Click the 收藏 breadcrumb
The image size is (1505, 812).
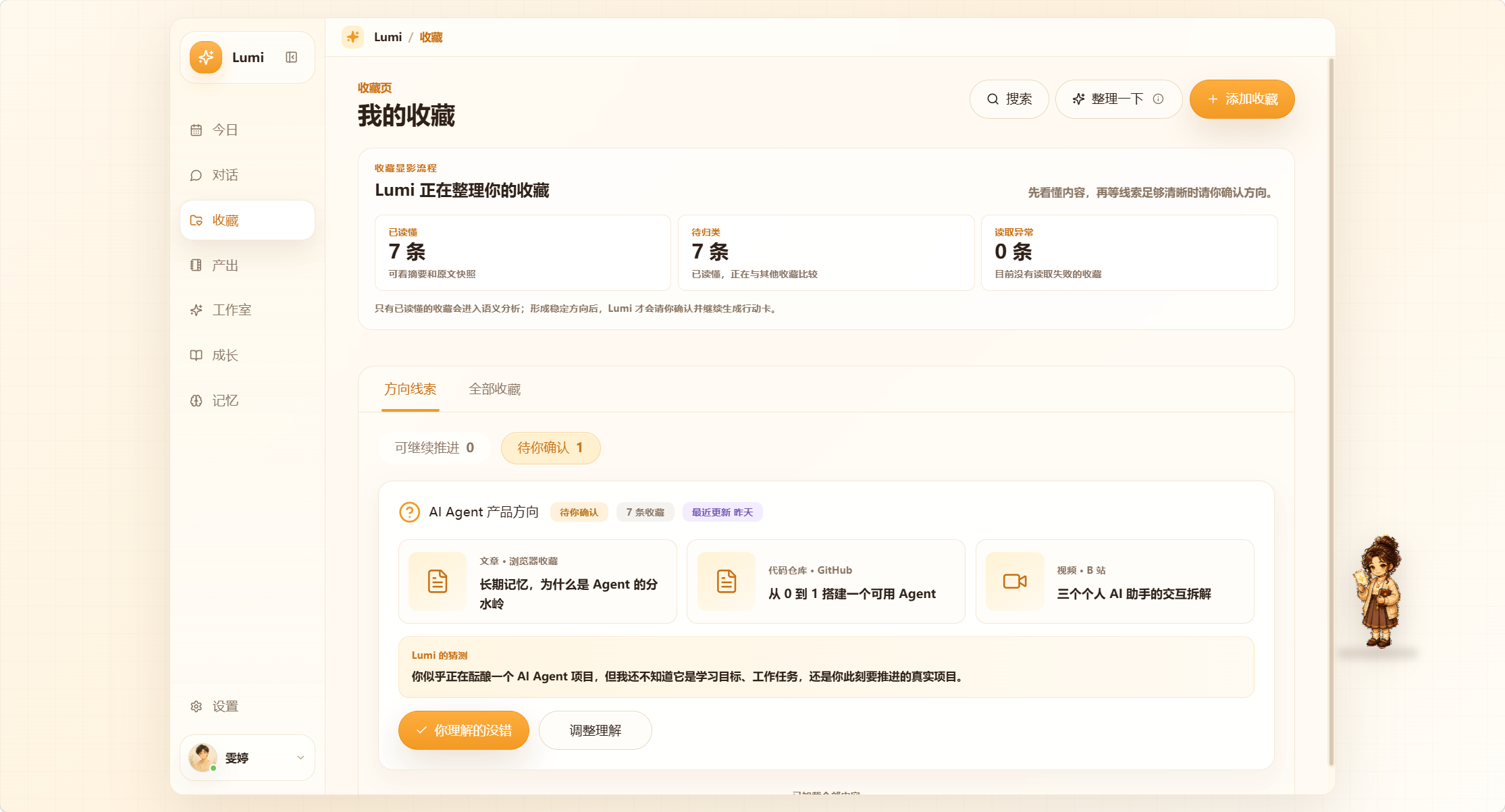[x=431, y=37]
